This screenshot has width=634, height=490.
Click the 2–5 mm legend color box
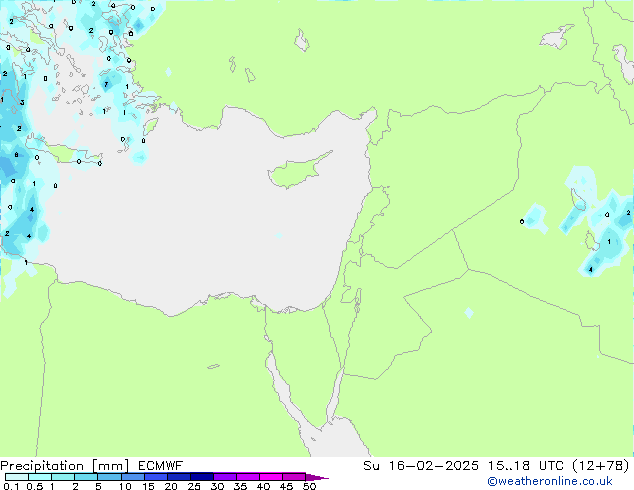pos(86,477)
